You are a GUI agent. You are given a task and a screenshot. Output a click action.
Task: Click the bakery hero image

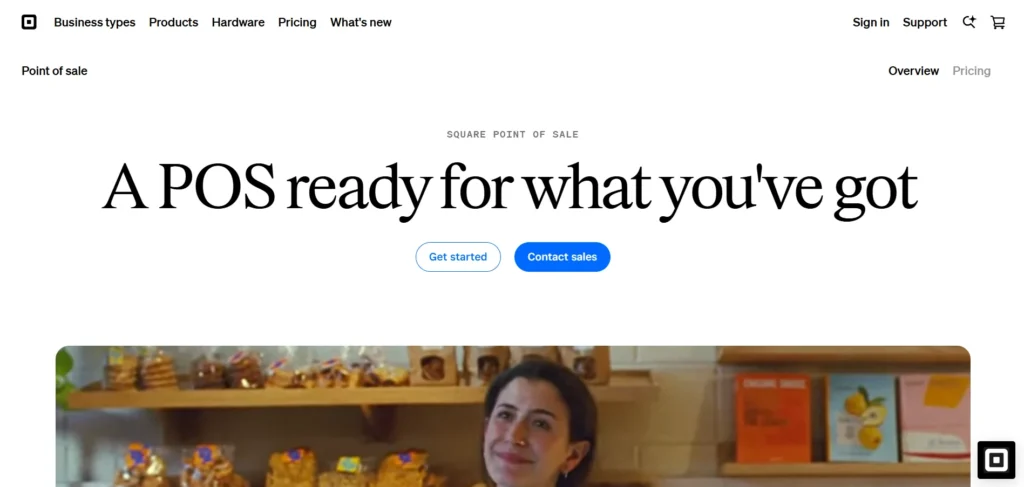[x=513, y=416]
